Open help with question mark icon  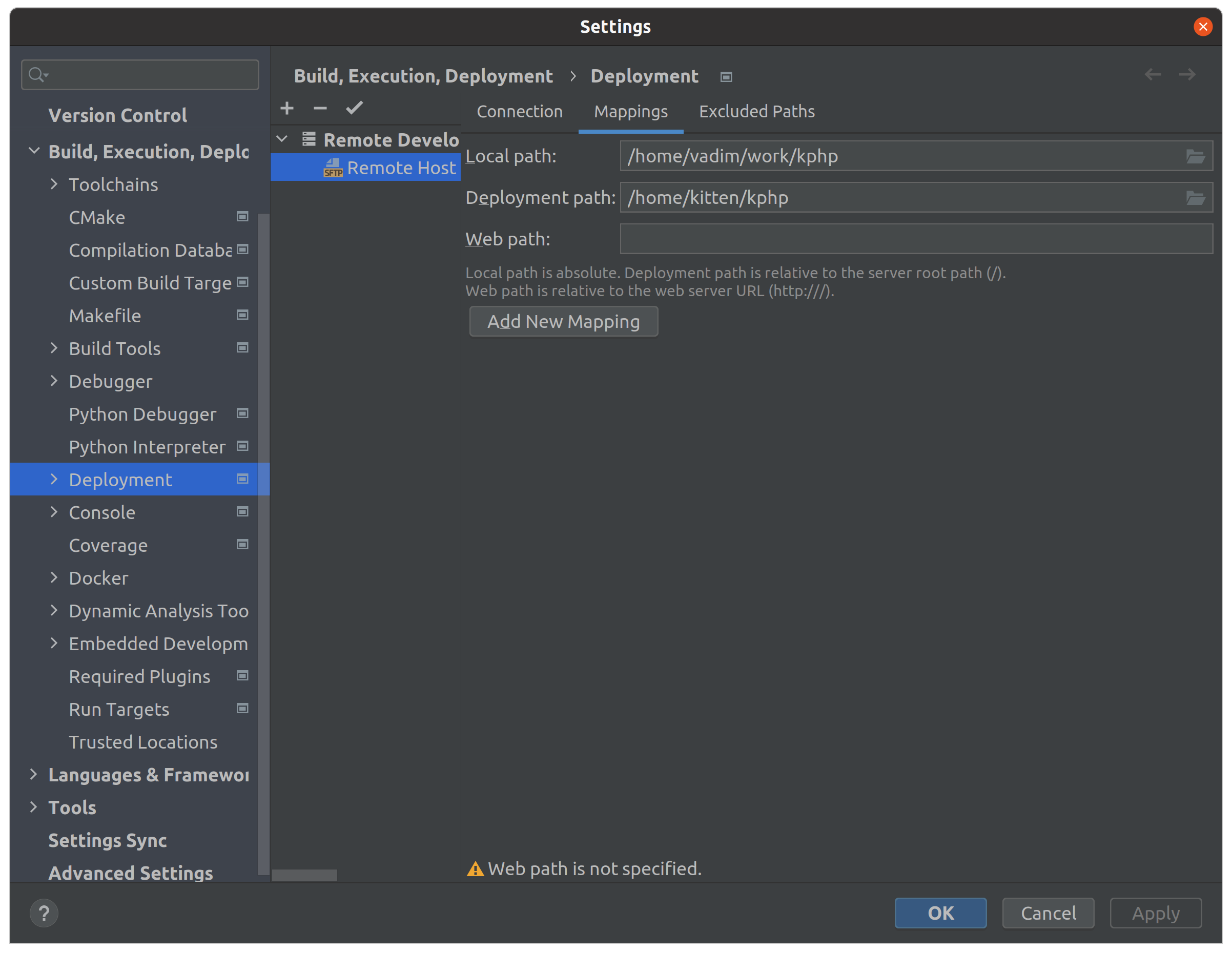[x=44, y=913]
